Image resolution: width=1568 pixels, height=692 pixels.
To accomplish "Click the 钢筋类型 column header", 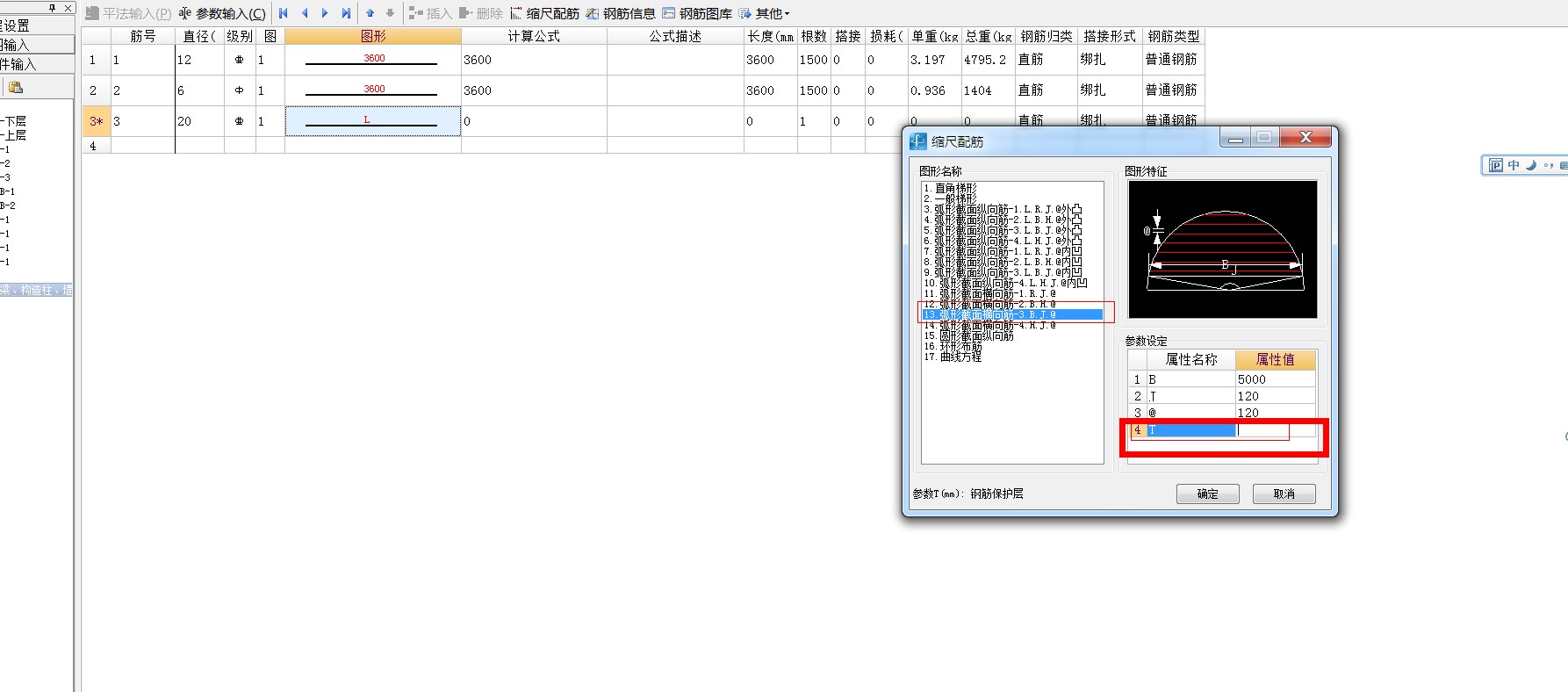I will 1174,36.
